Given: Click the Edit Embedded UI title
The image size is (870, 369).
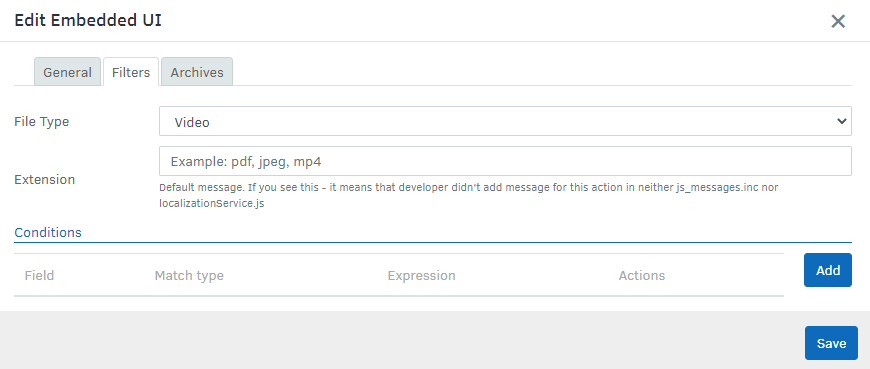Looking at the screenshot, I should click(x=88, y=21).
